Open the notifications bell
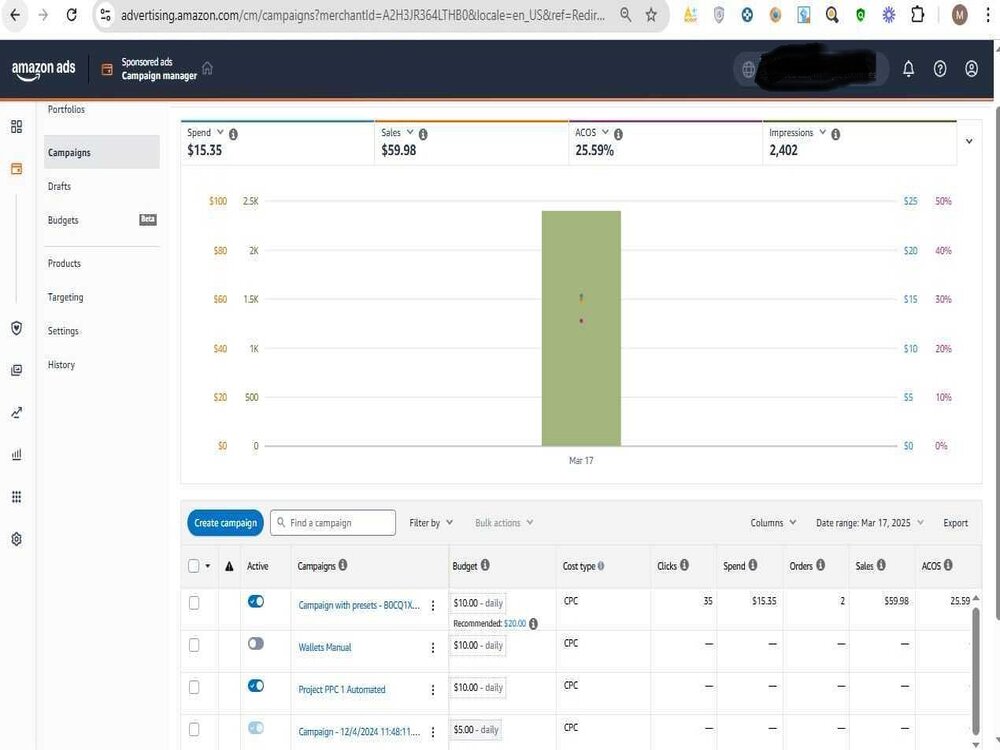The height and width of the screenshot is (750, 1000). (x=908, y=69)
